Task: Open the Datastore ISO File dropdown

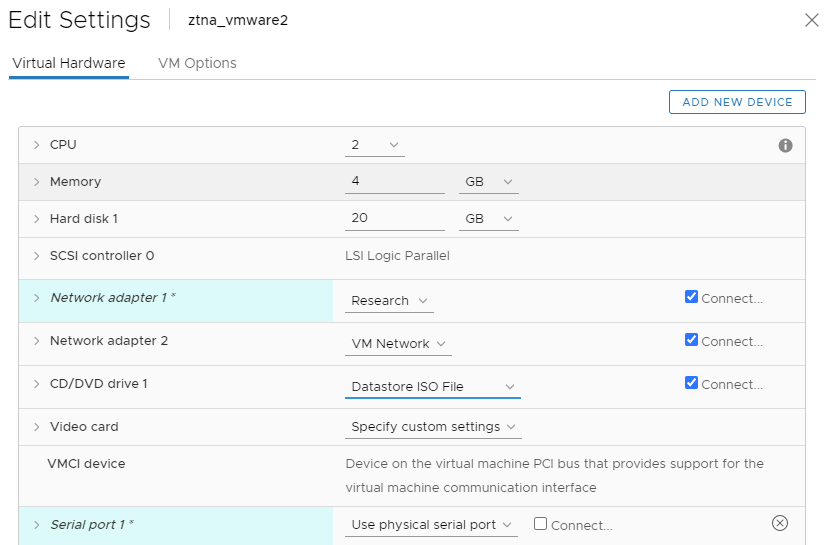Action: tap(432, 387)
